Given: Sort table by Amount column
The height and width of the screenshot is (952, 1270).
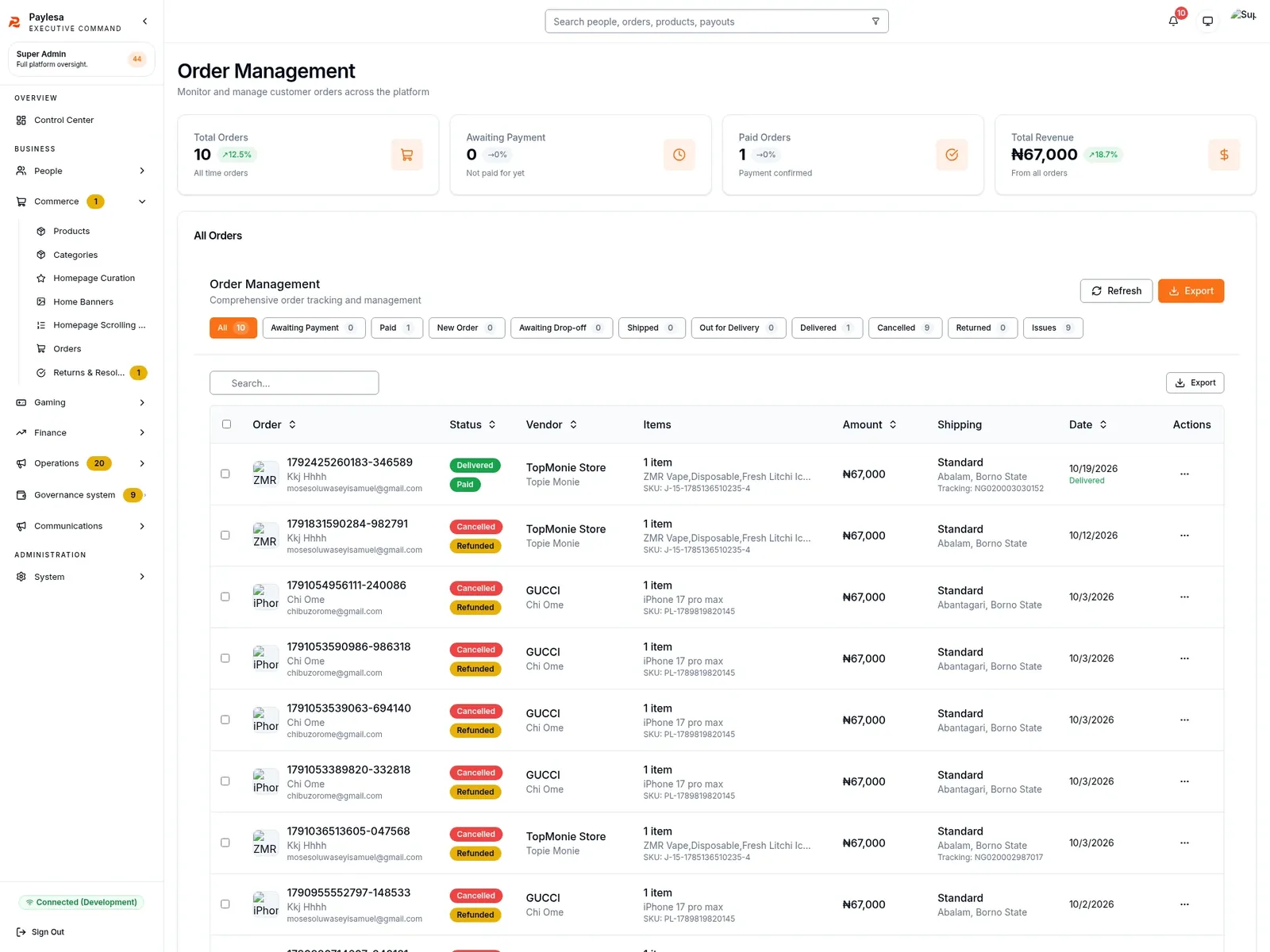Looking at the screenshot, I should pyautogui.click(x=870, y=425).
